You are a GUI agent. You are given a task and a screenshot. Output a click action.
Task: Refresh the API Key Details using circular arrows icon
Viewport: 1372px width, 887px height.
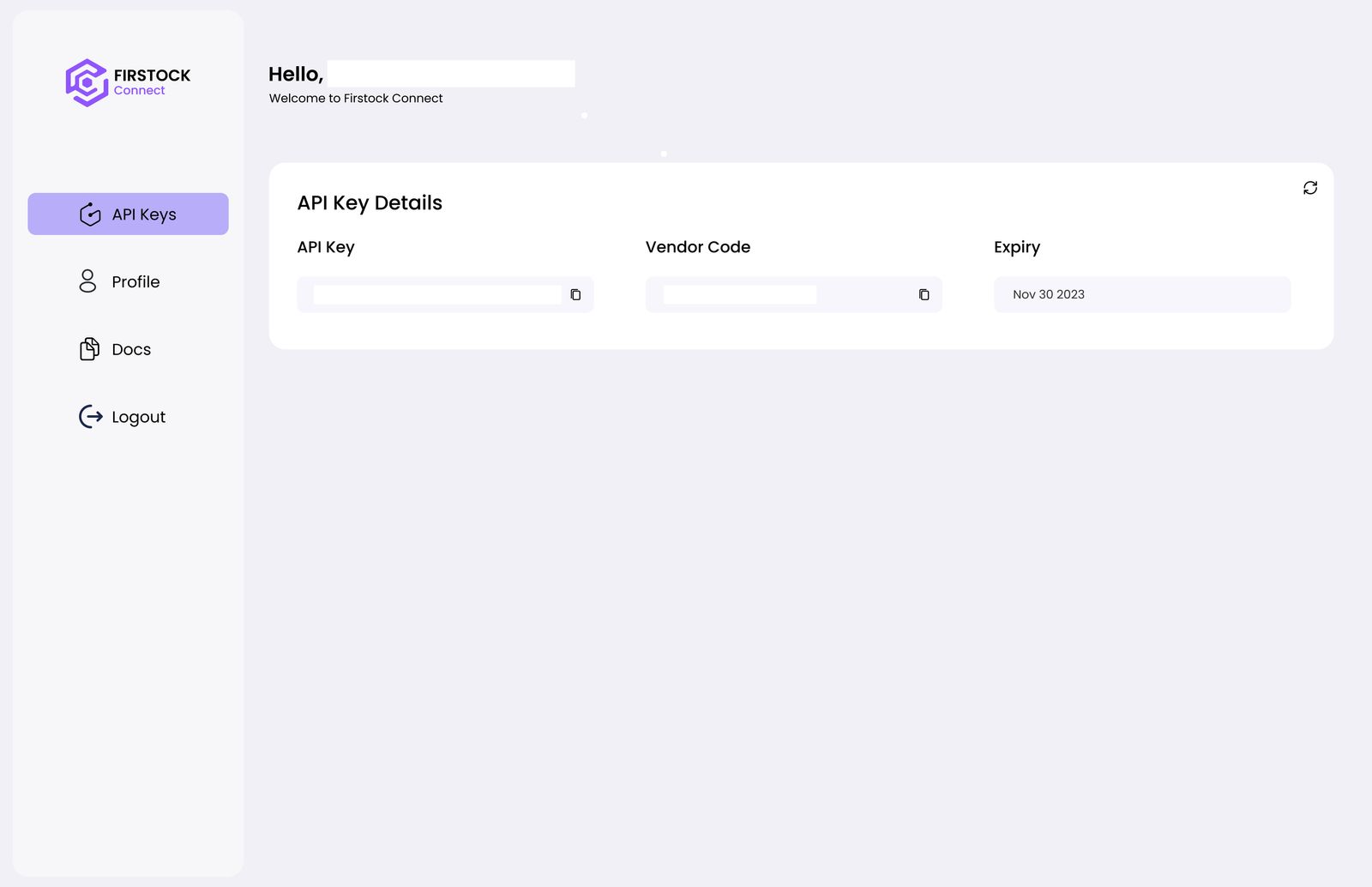[1310, 187]
